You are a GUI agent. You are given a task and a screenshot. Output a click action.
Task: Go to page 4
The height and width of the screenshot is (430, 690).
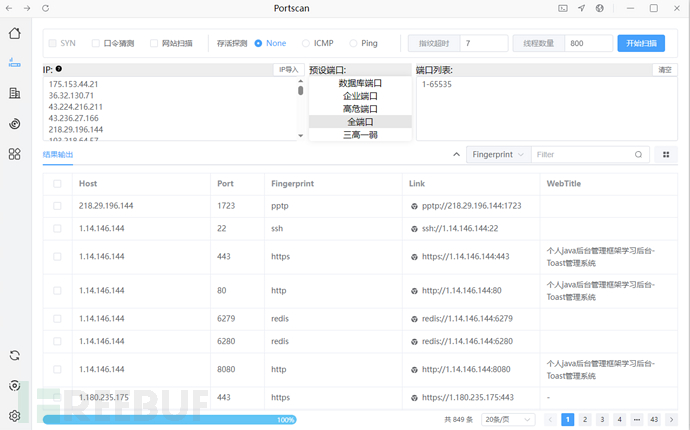point(619,419)
